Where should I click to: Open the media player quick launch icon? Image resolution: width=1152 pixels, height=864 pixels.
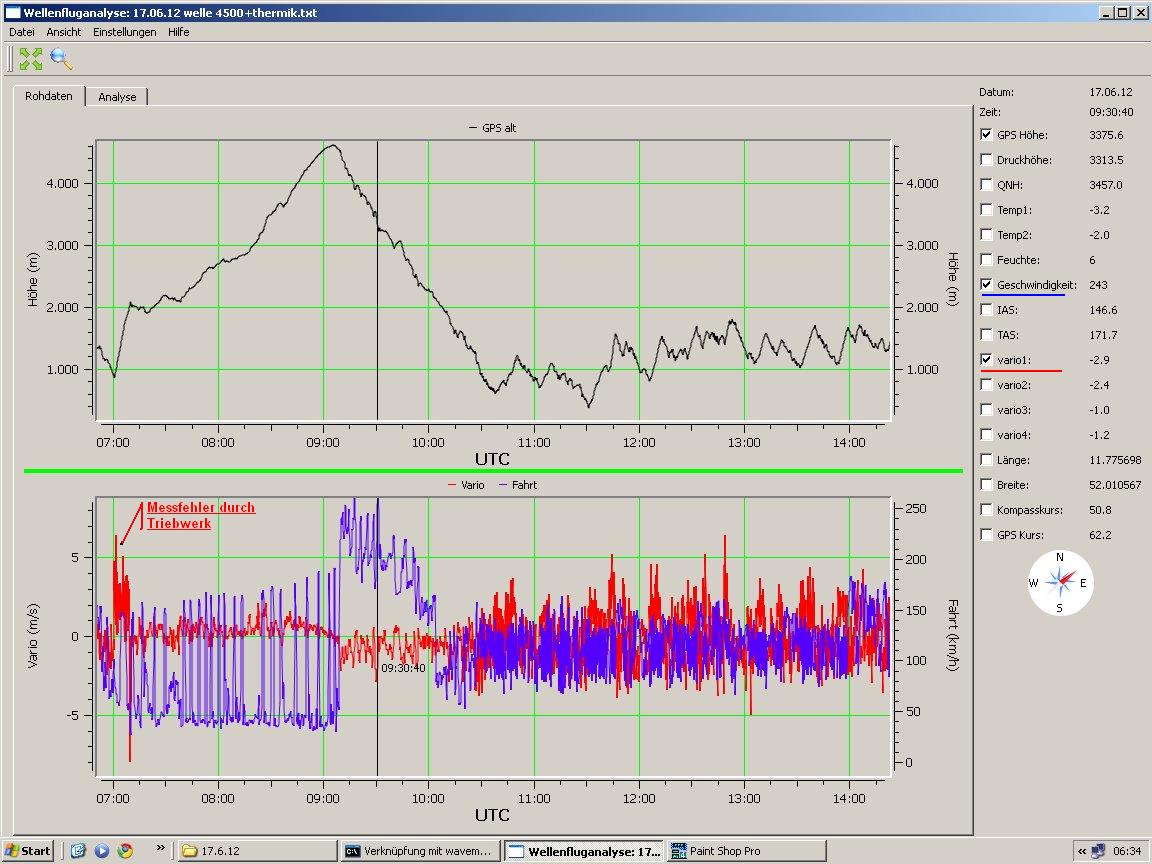(x=101, y=851)
